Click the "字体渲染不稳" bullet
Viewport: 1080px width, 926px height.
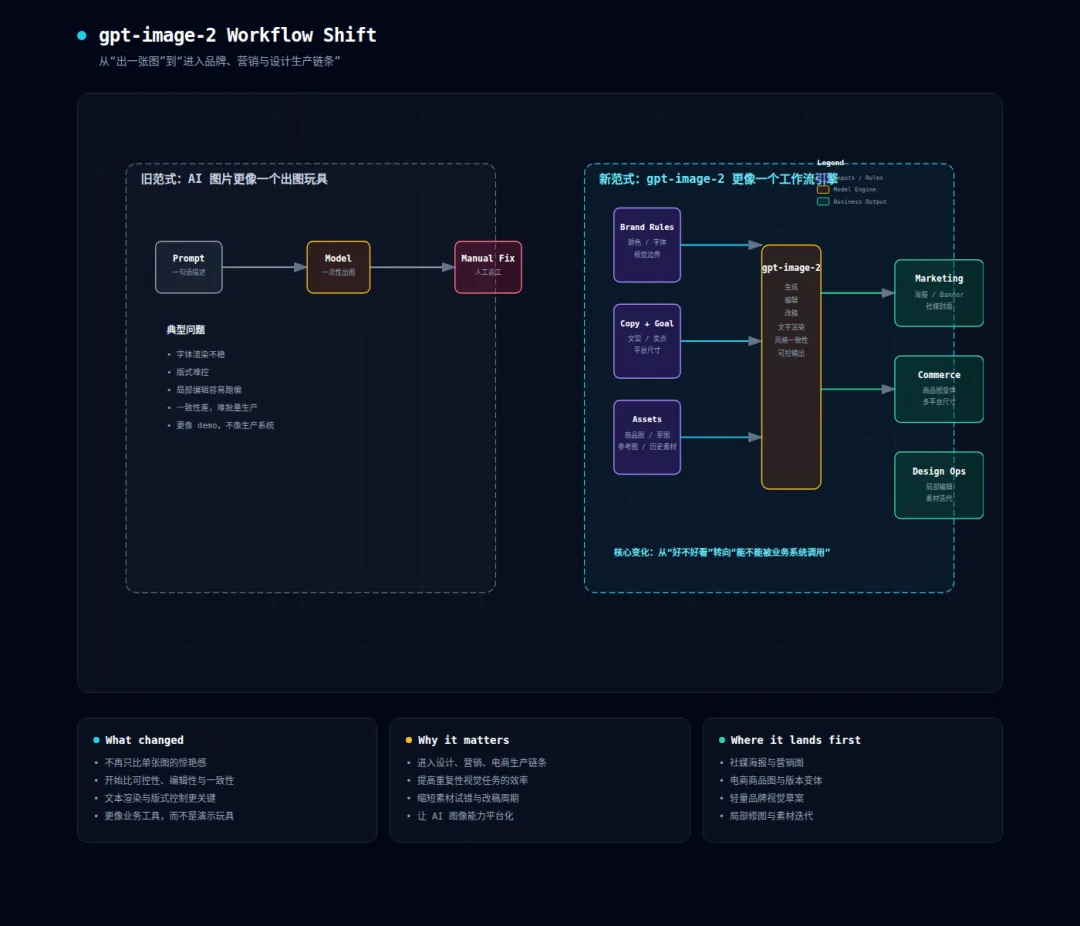pos(200,354)
